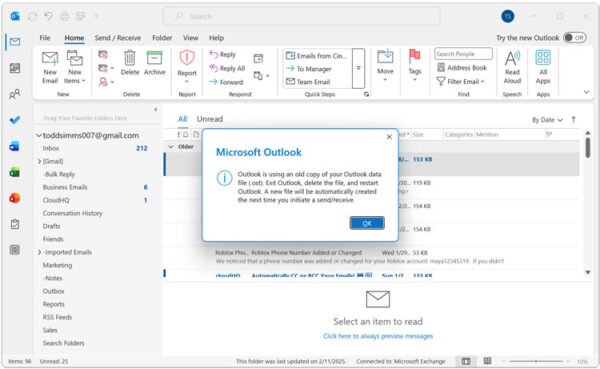Screen dimensions: 600x369
Task: Click the Delete trash icon
Action: (130, 58)
